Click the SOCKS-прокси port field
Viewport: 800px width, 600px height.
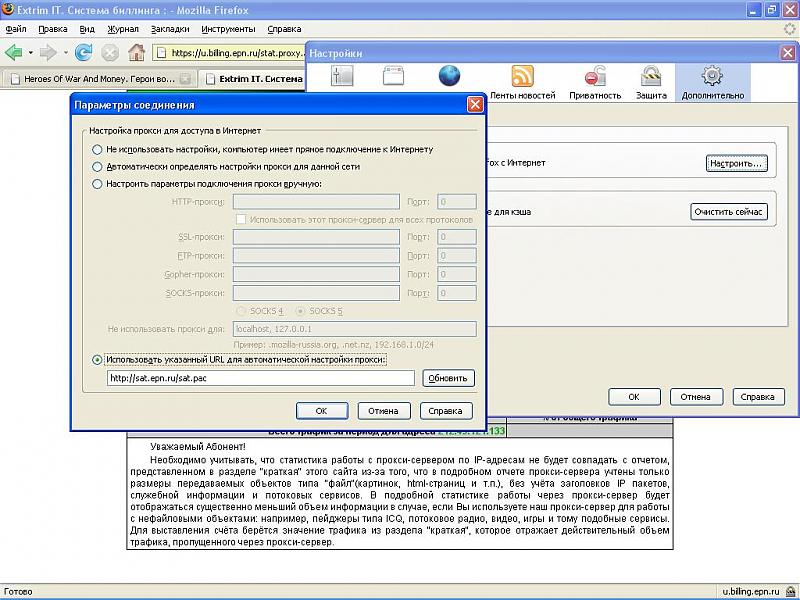click(x=457, y=293)
